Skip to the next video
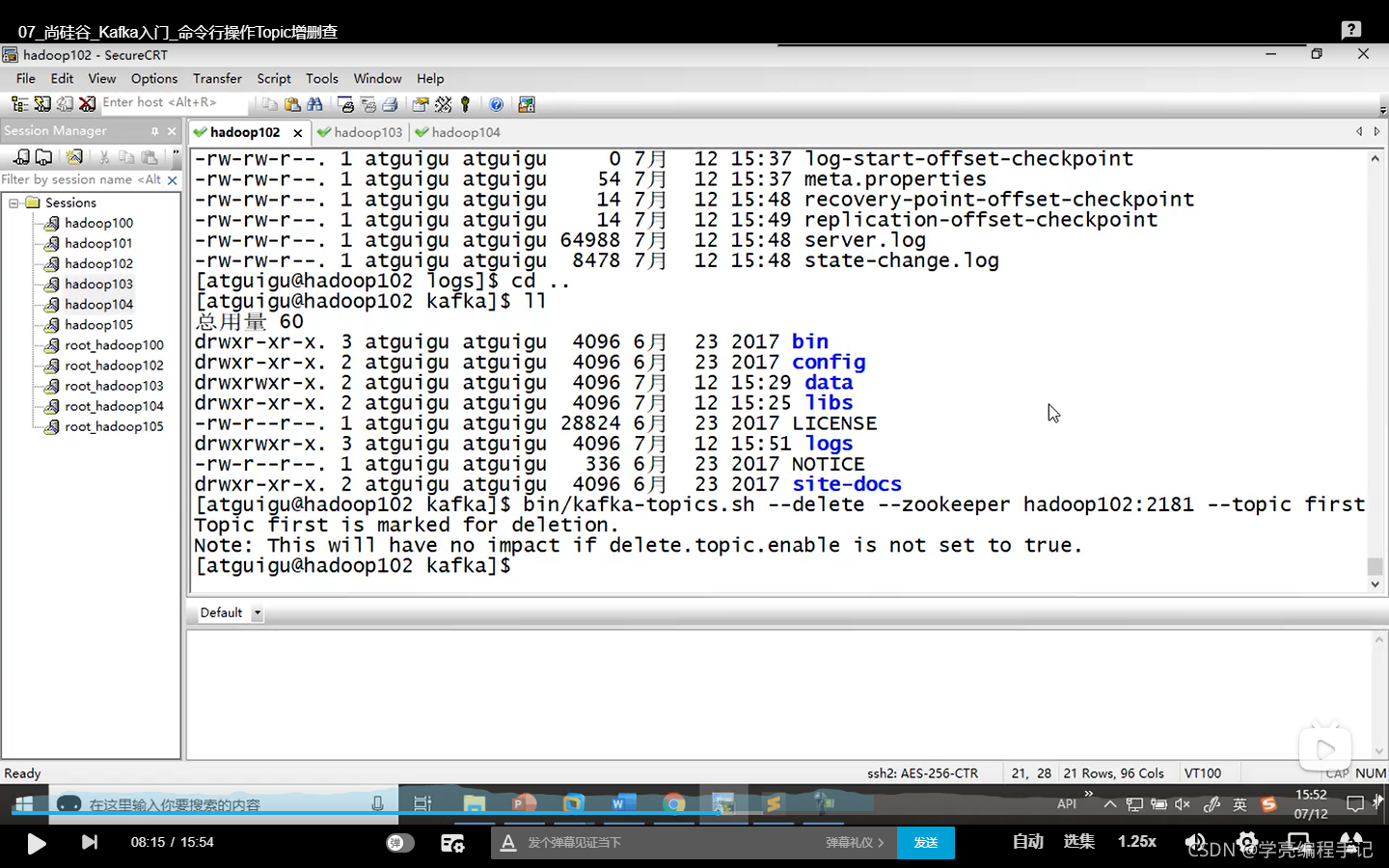The image size is (1389, 868). 90,843
